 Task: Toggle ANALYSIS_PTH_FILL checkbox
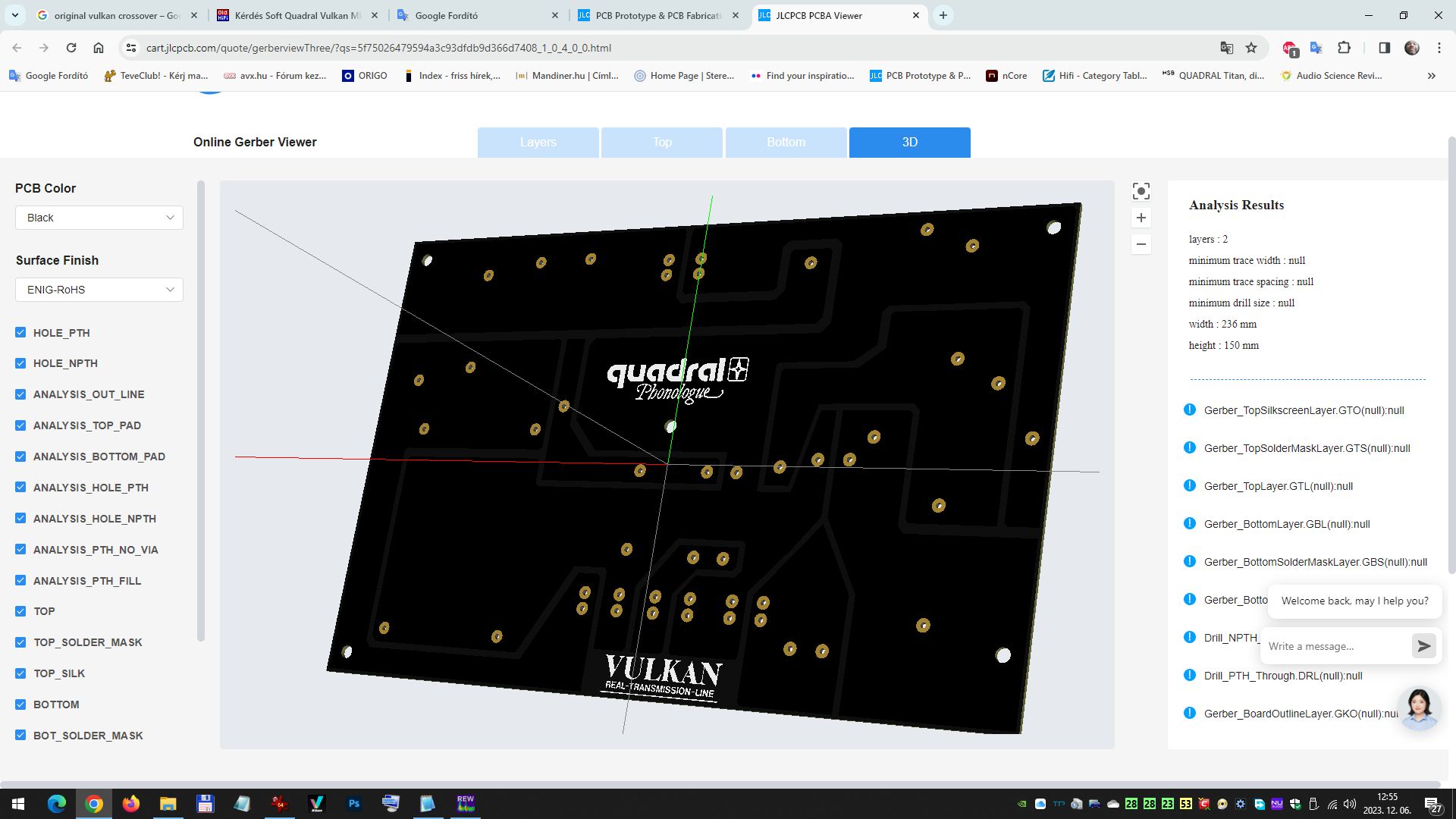tap(20, 580)
